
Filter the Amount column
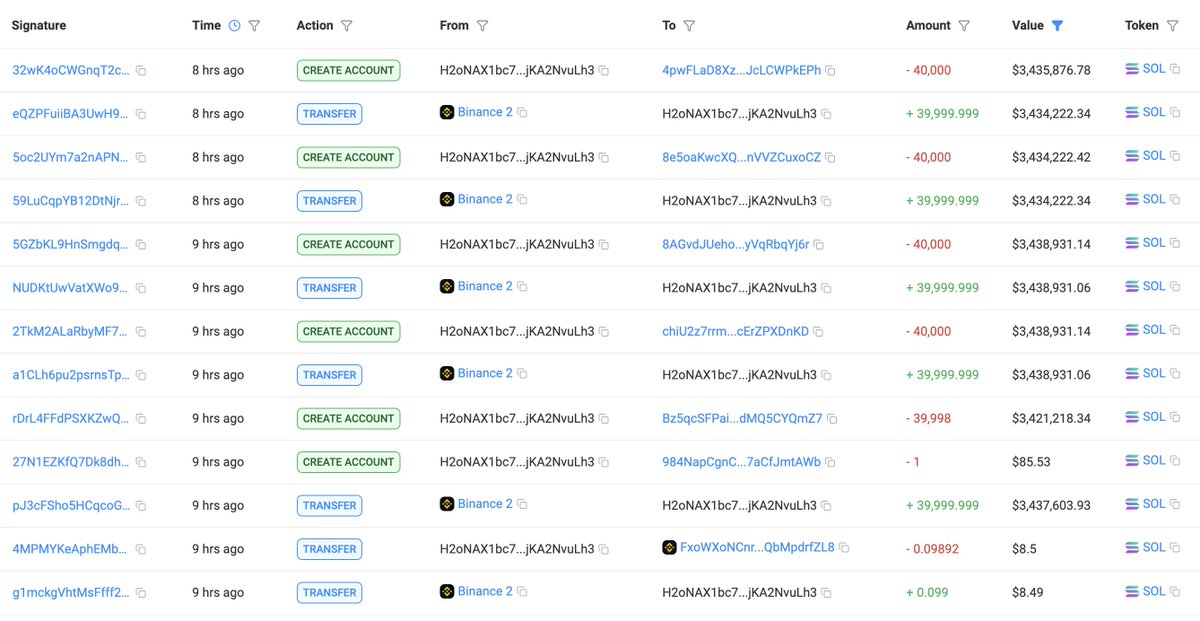[964, 26]
